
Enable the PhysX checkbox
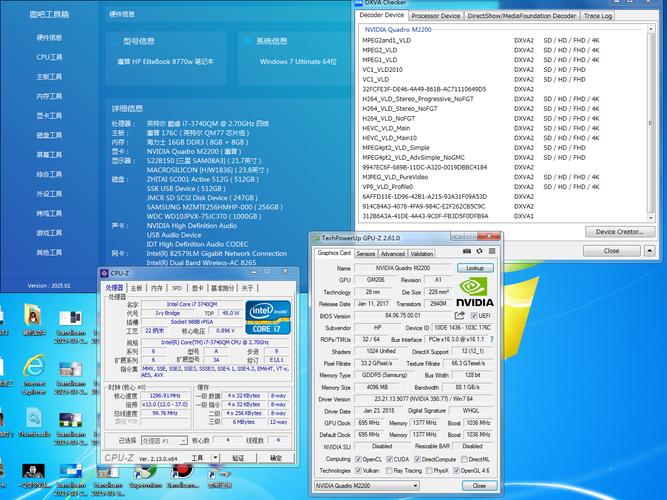[x=429, y=470]
